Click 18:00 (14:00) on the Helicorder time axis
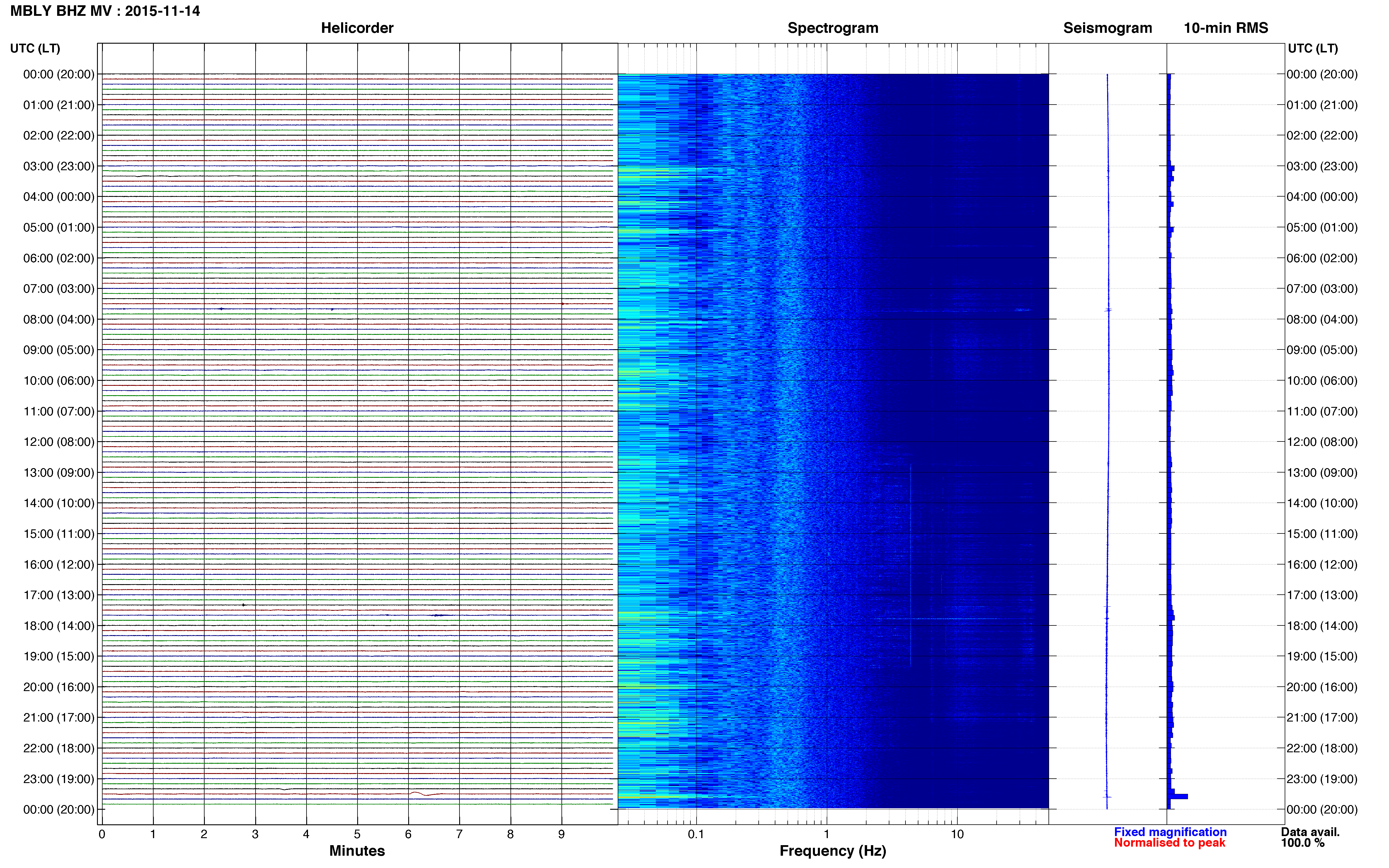This screenshot has height=868, width=1389. [x=59, y=626]
